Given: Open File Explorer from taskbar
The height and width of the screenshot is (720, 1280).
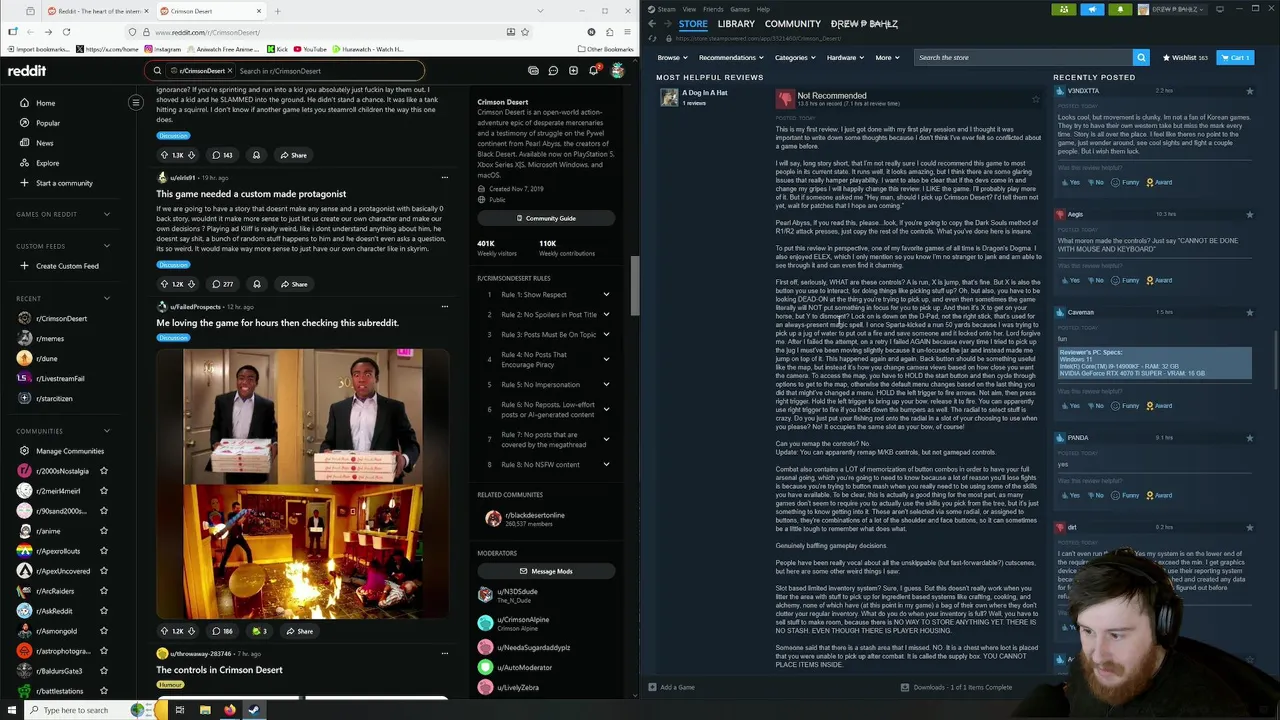Looking at the screenshot, I should click(205, 710).
